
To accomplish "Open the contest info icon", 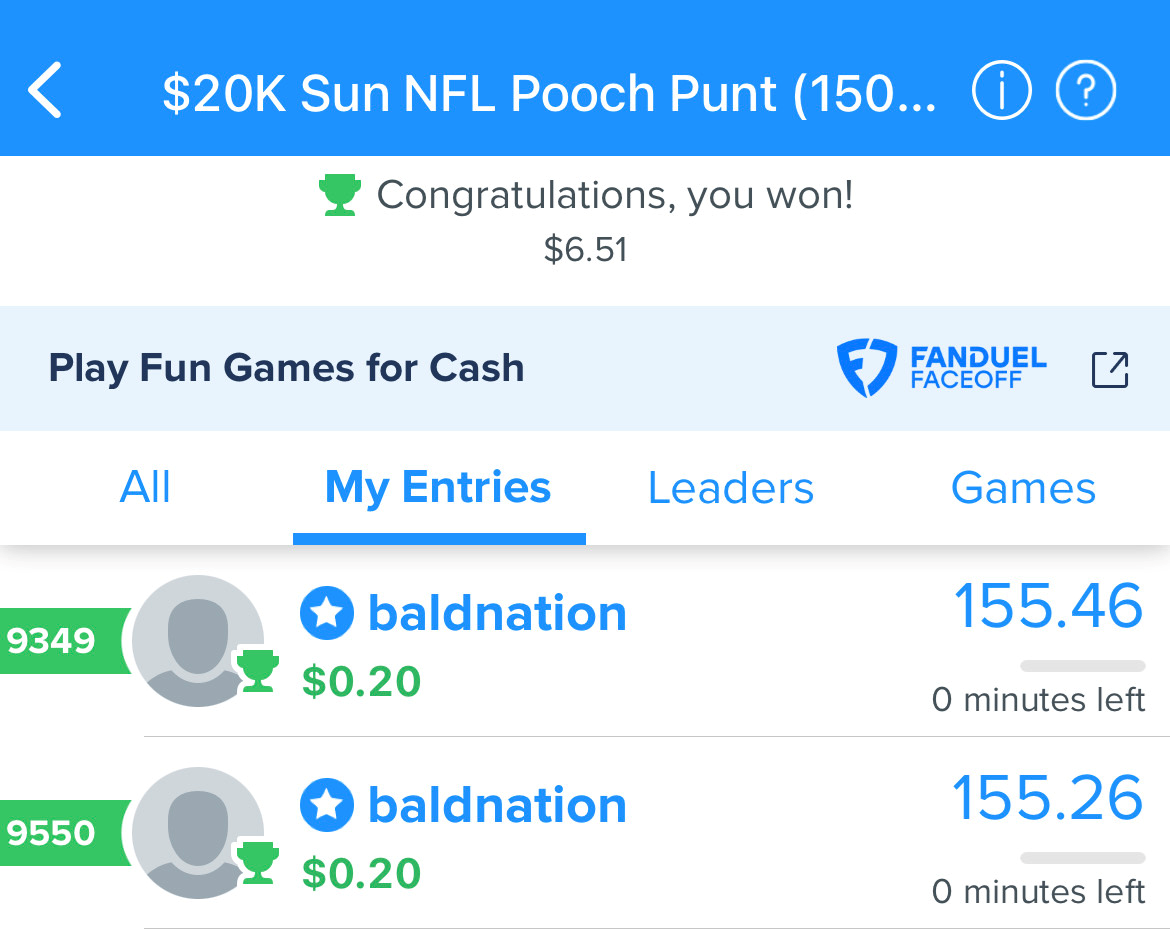I will 1001,90.
